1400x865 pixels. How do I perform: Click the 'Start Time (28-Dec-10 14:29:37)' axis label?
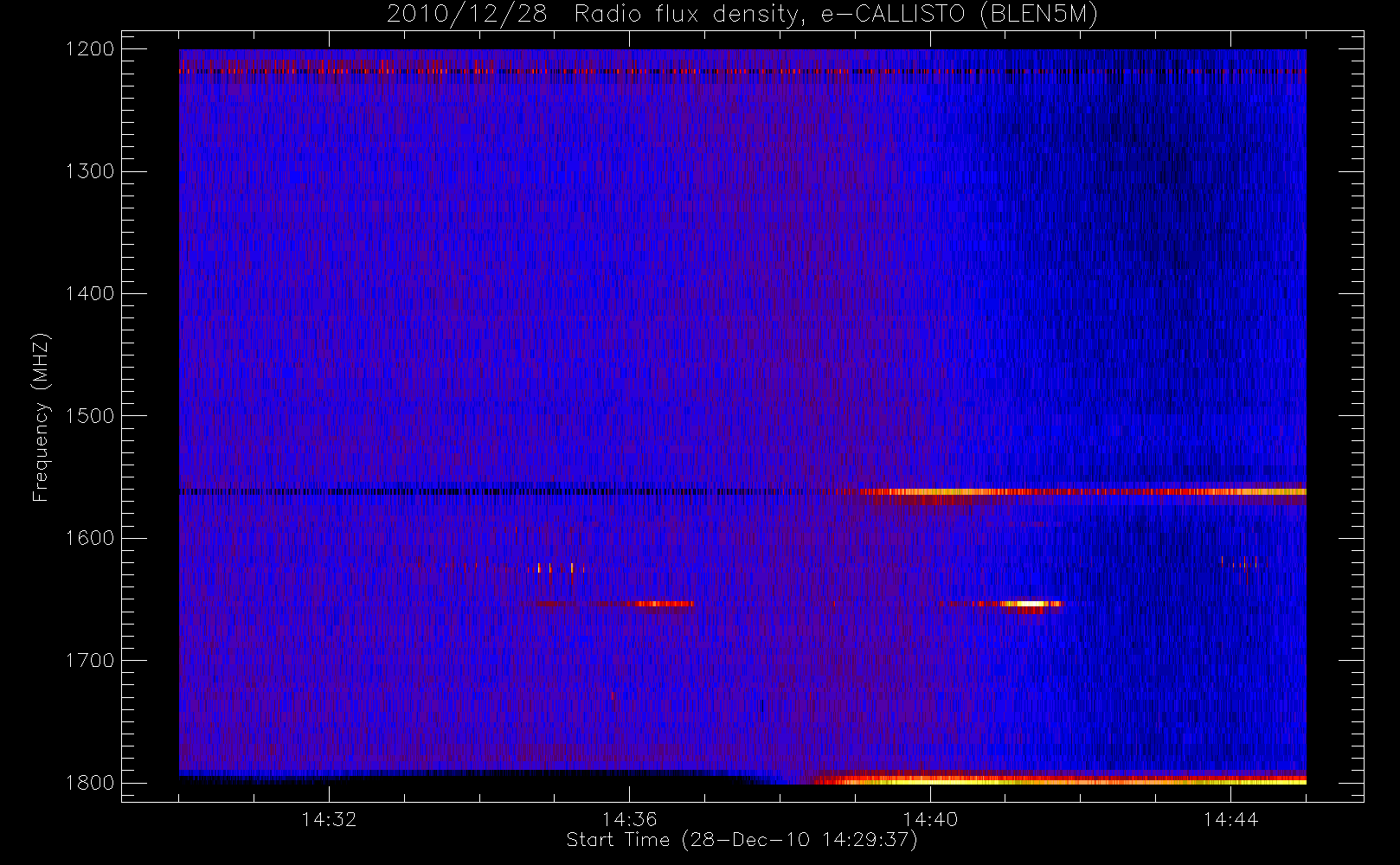(x=742, y=840)
